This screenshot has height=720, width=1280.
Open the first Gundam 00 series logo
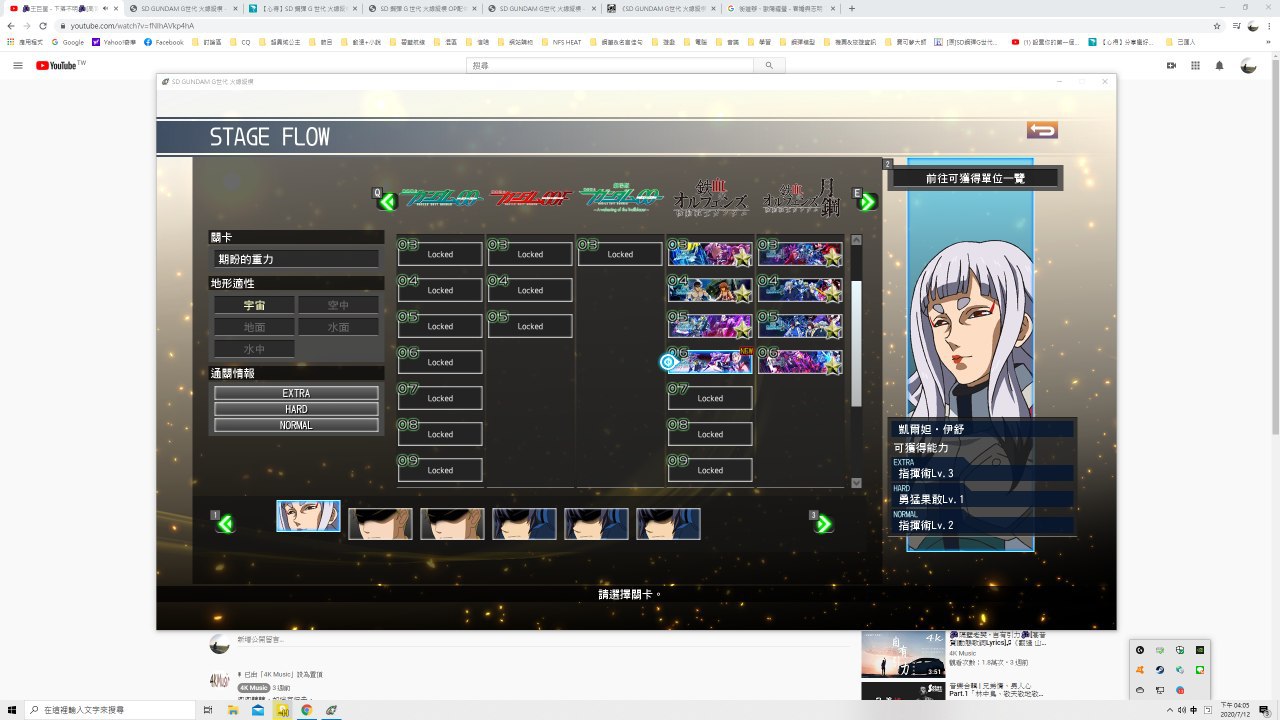tap(441, 198)
